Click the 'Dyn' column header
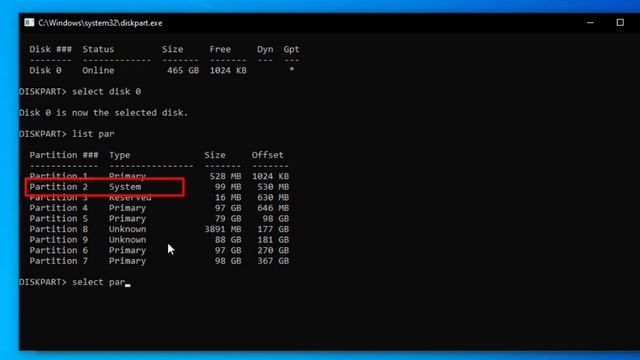640x360 pixels. point(265,50)
